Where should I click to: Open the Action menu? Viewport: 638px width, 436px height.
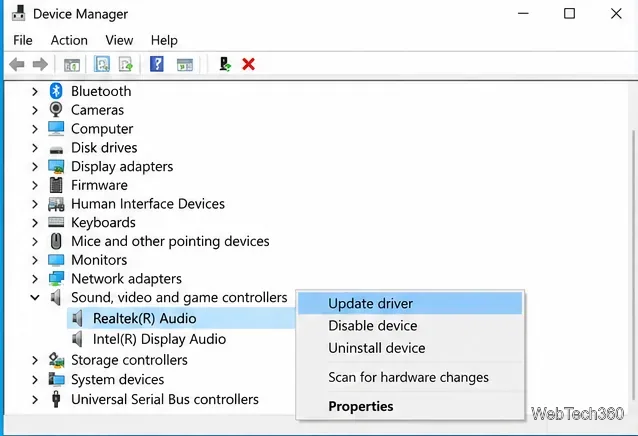[69, 40]
